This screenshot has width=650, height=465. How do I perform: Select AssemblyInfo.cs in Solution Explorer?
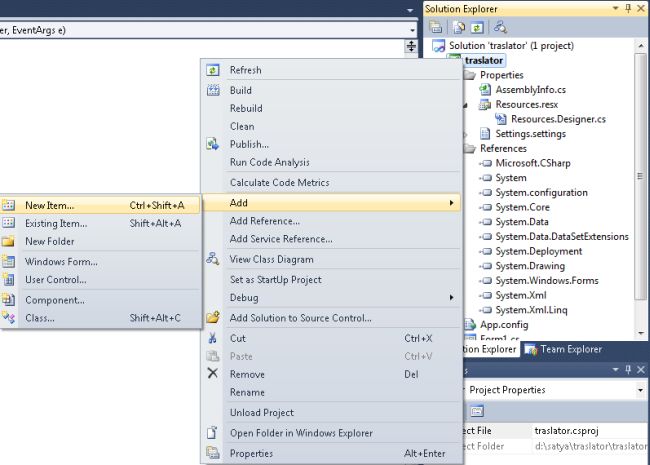pyautogui.click(x=531, y=90)
